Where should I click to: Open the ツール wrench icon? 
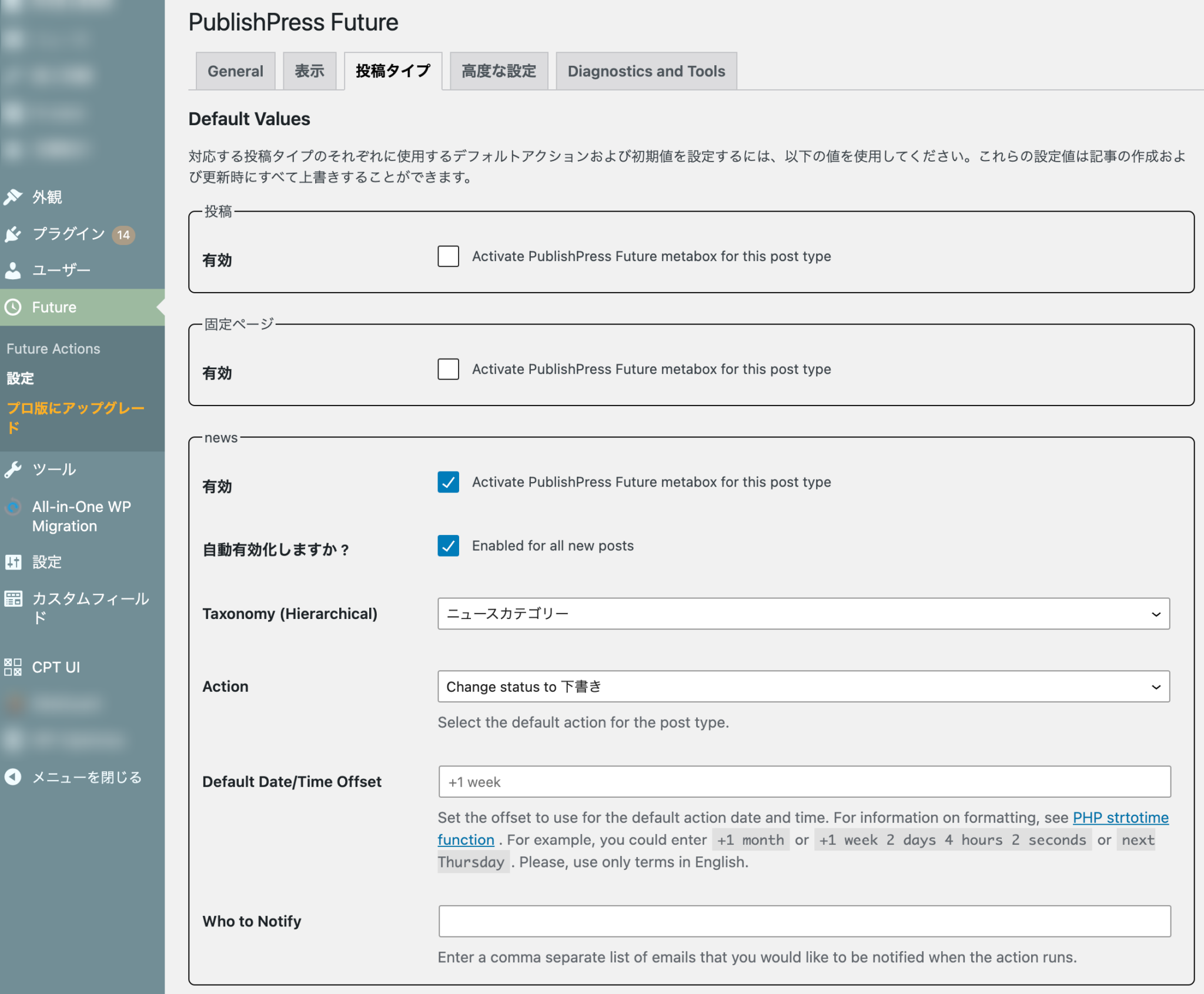[x=13, y=469]
